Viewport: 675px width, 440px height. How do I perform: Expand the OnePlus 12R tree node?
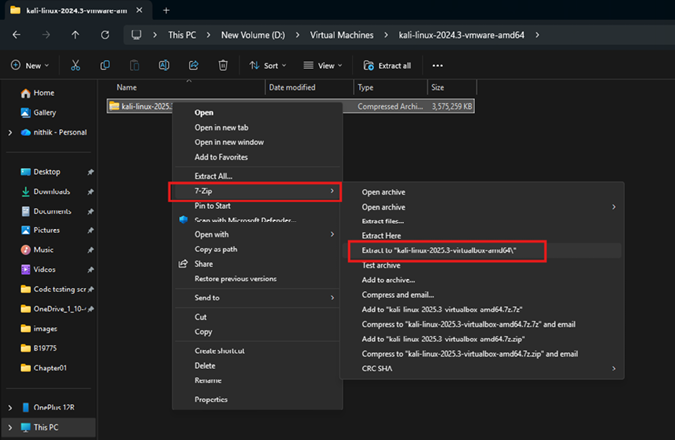[10, 408]
